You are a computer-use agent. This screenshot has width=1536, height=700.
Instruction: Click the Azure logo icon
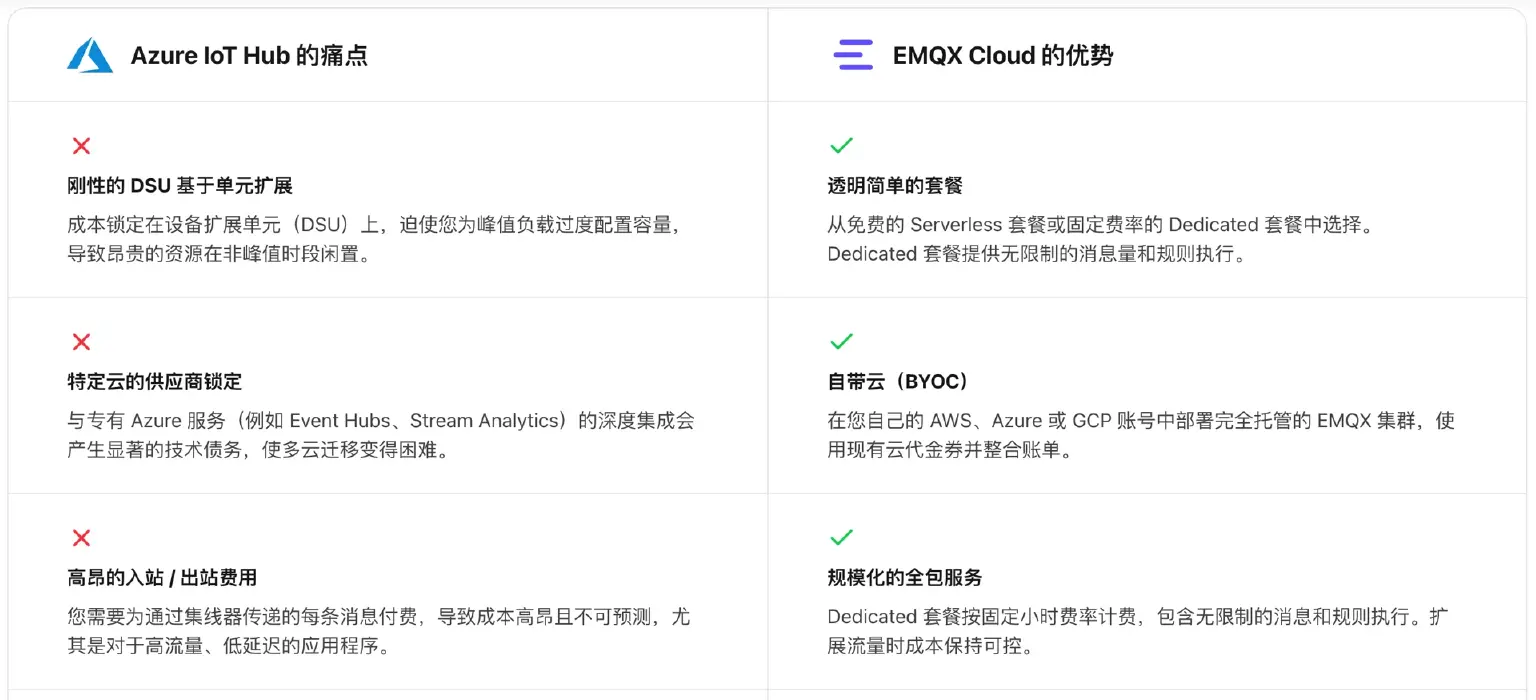coord(90,55)
